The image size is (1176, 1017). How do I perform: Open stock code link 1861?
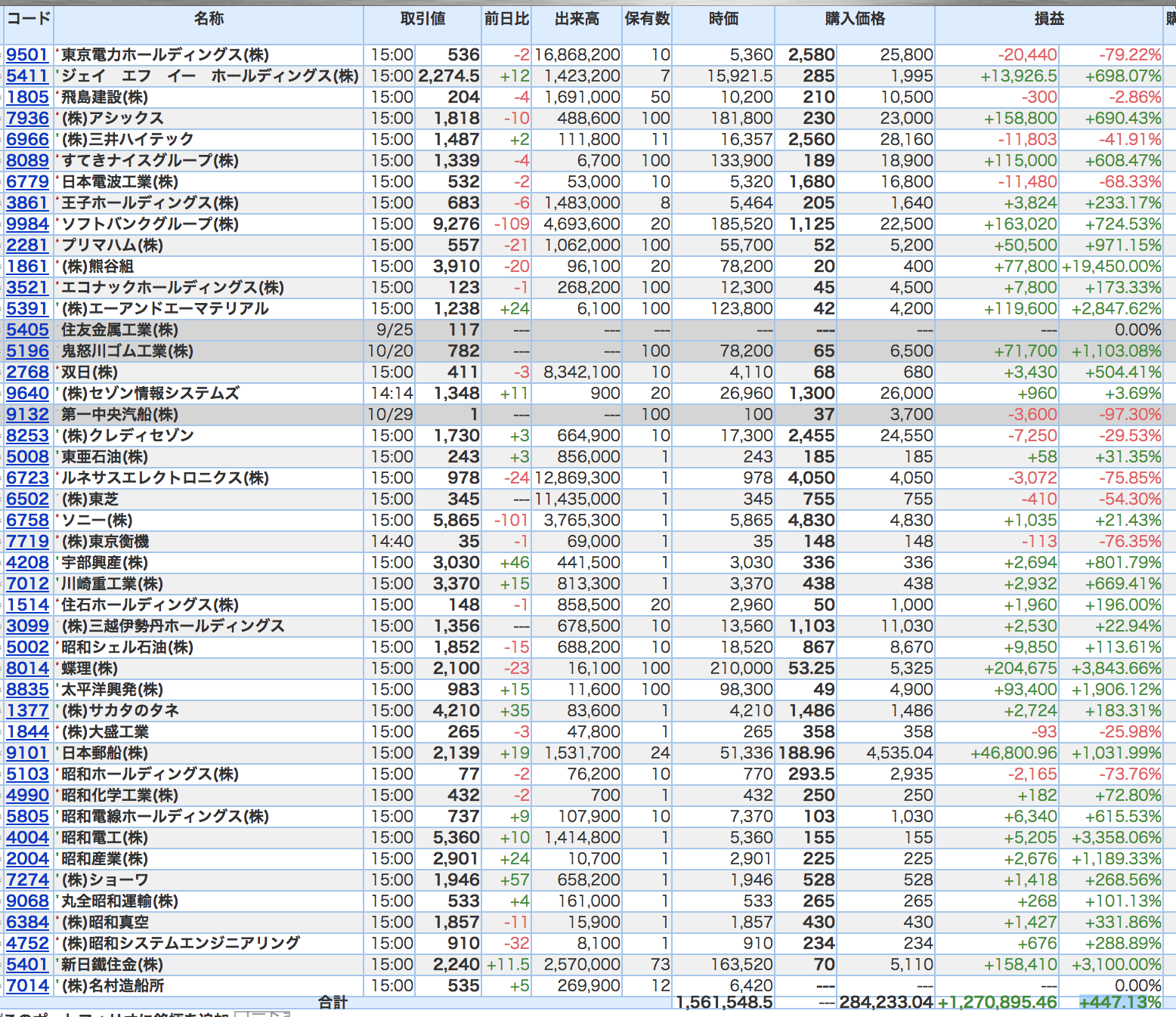pos(27,266)
